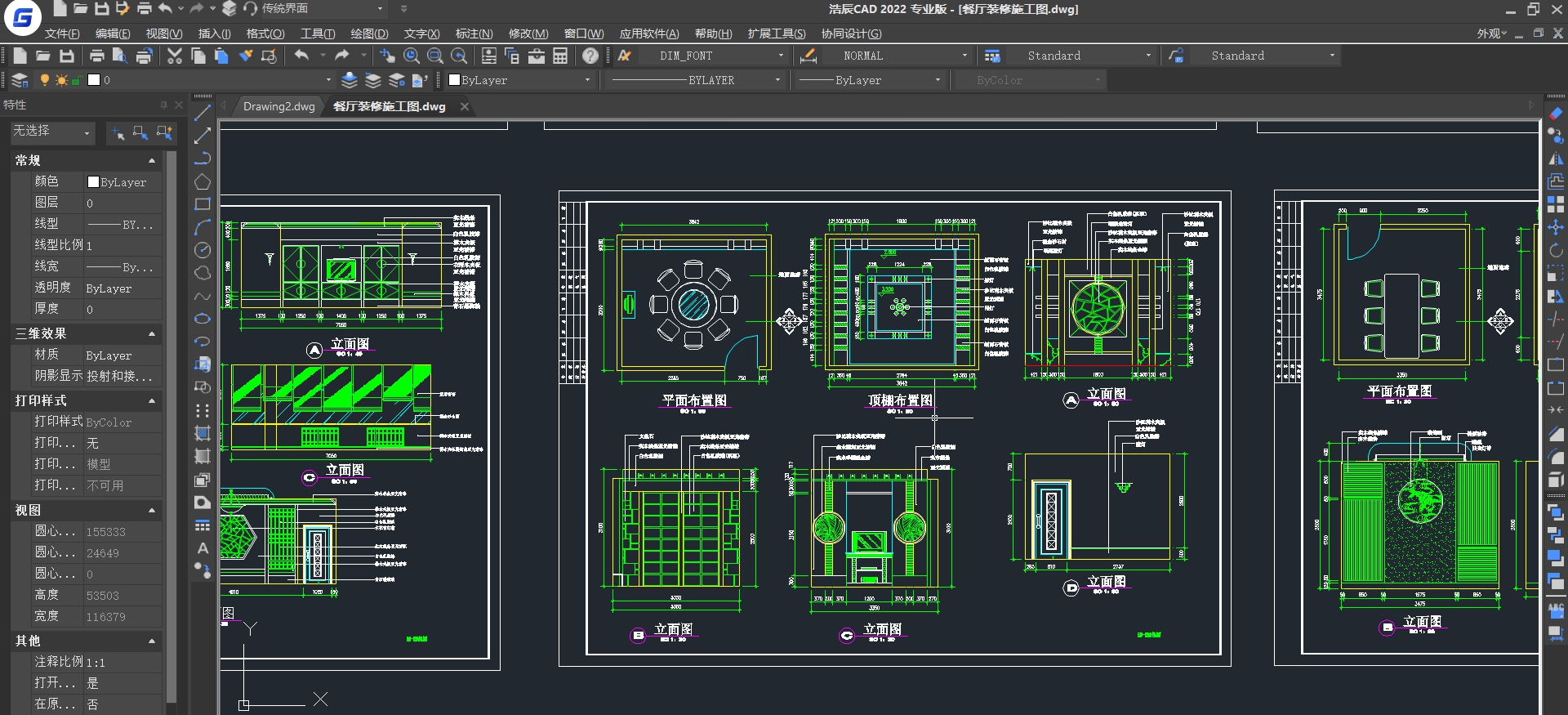Click the ByLayer color swatch in 颜色 row
Image resolution: width=1568 pixels, height=715 pixels.
coord(93,182)
